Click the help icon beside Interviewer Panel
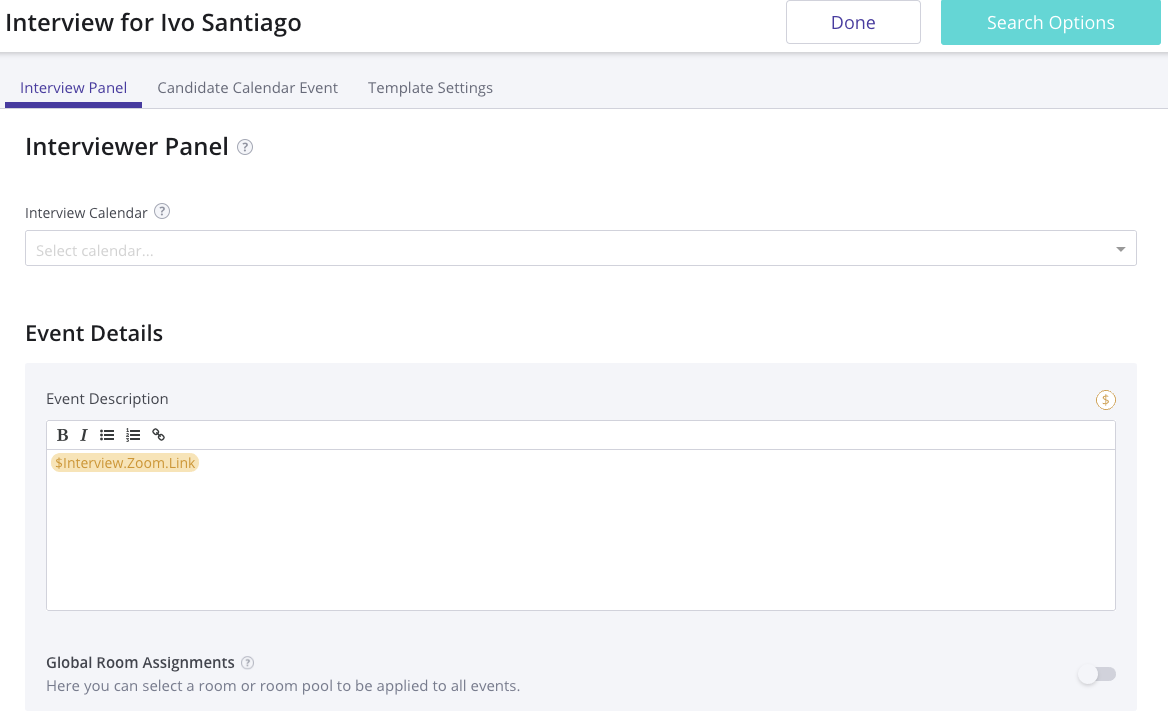Image resolution: width=1168 pixels, height=725 pixels. (245, 147)
